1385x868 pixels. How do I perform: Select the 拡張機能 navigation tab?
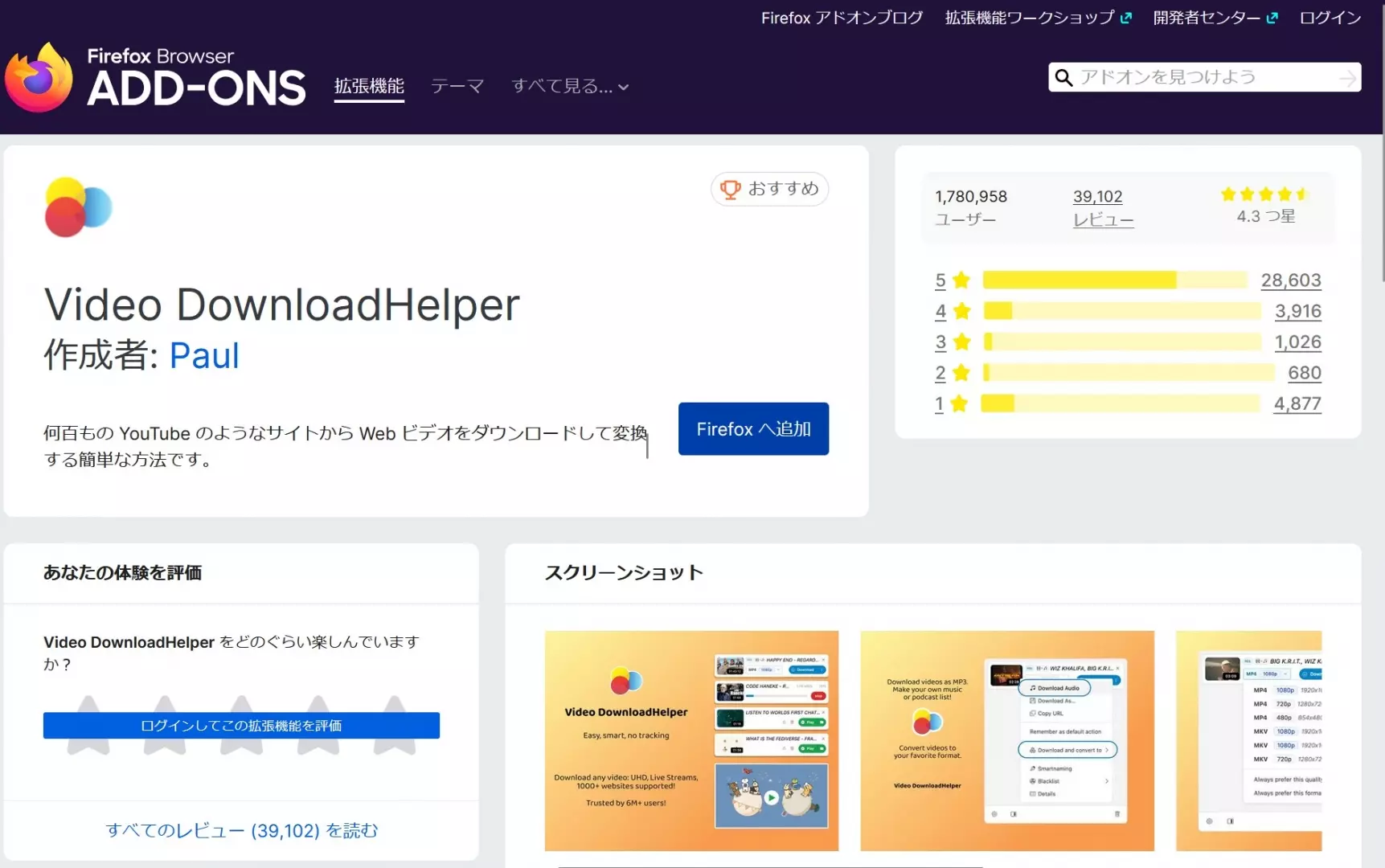(369, 86)
